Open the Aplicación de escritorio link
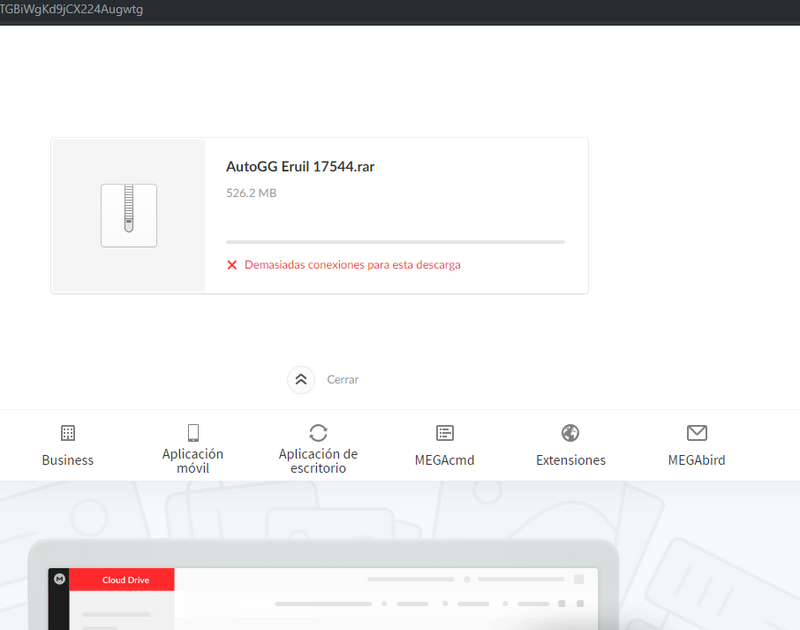Image resolution: width=800 pixels, height=630 pixels. tap(318, 461)
